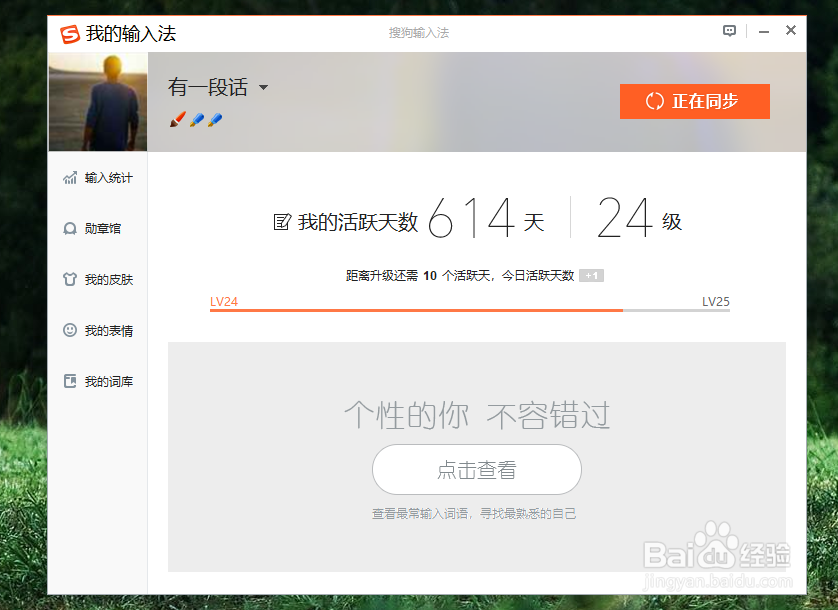
Task: Click the LV24 level label
Action: click(x=223, y=301)
